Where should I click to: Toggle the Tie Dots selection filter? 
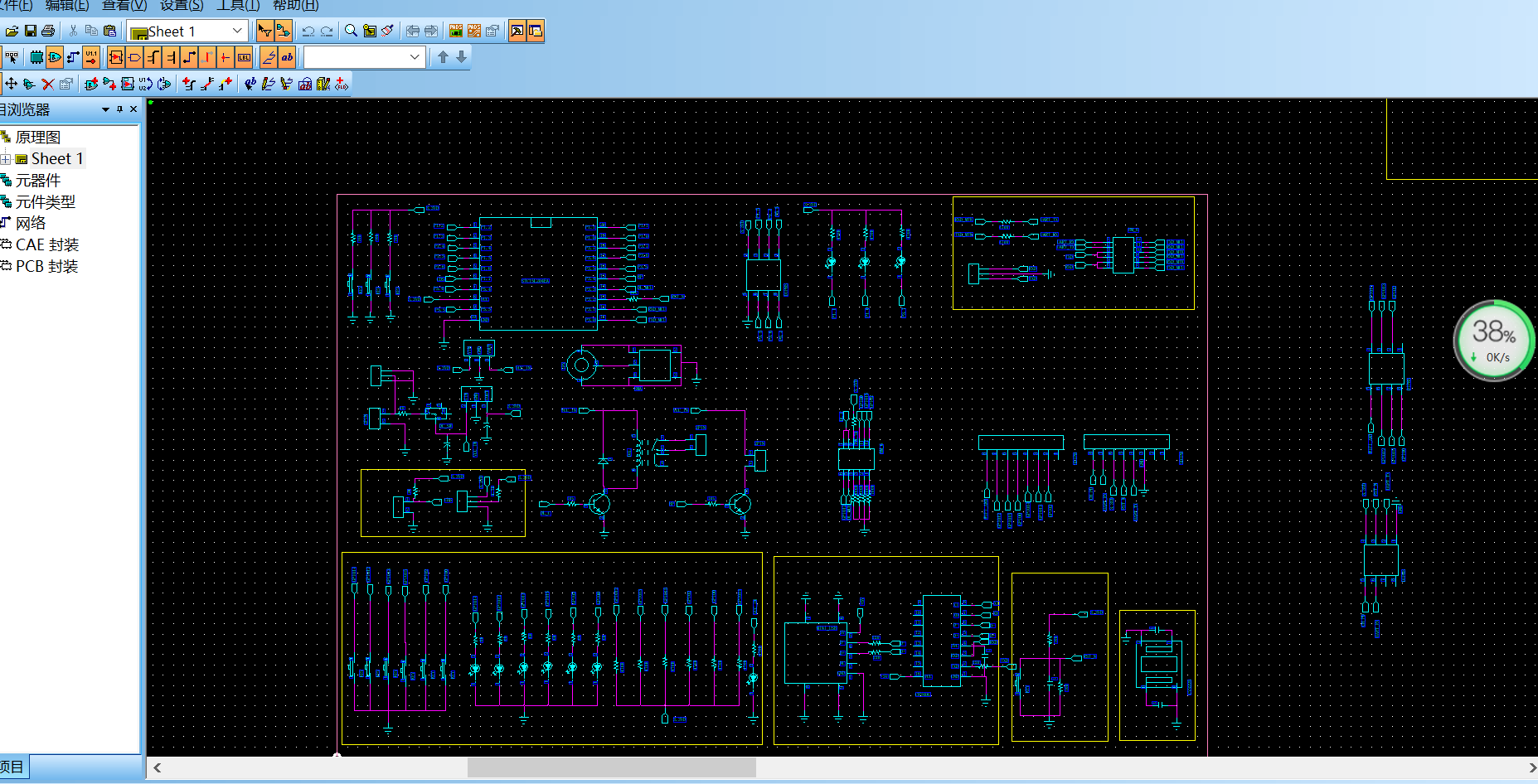(226, 57)
